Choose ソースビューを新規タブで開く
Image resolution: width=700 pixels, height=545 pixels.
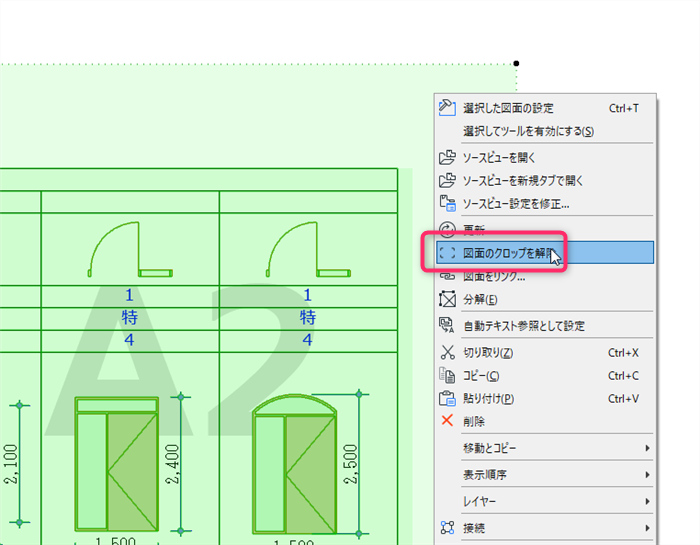tap(545, 181)
